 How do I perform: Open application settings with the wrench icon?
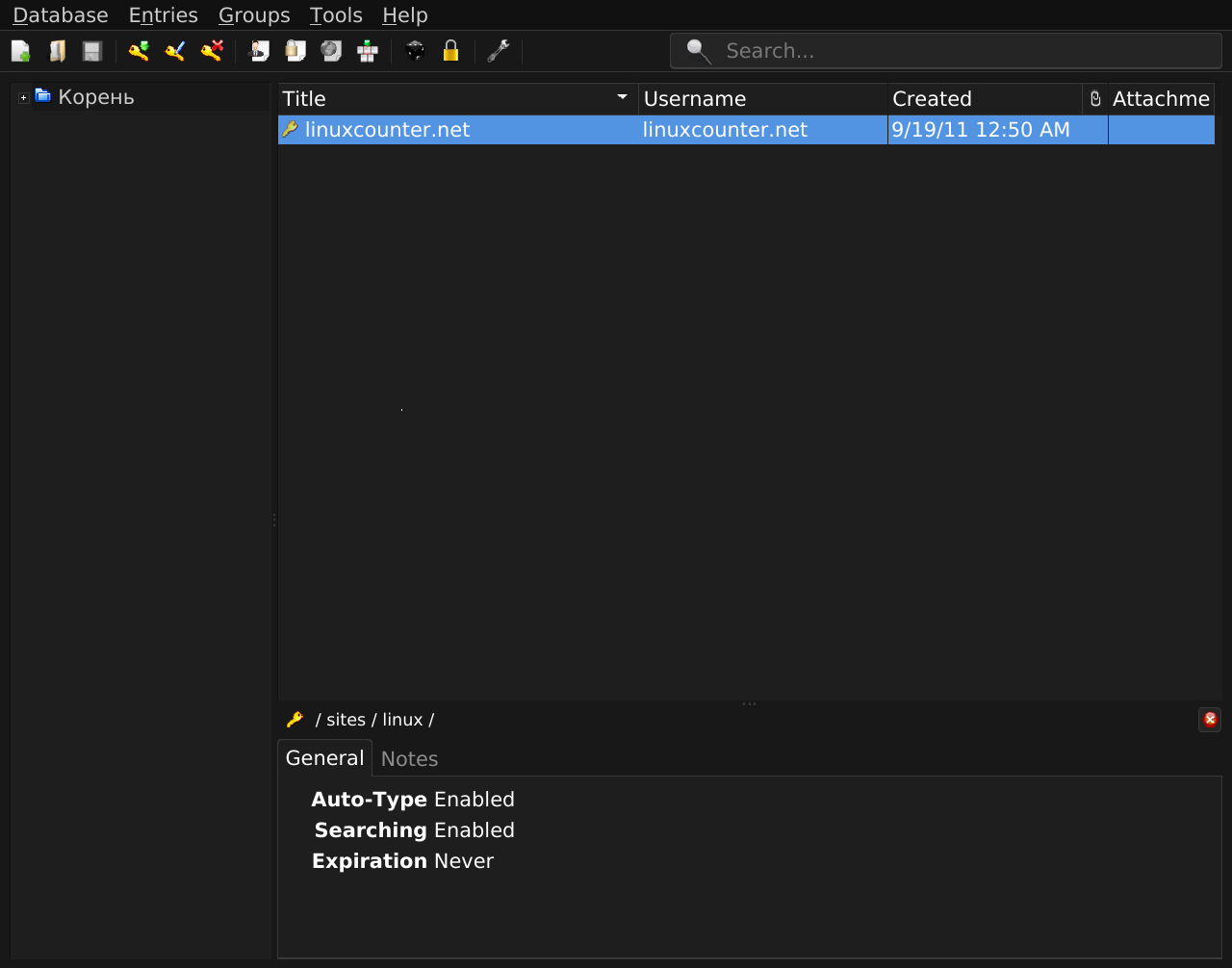(x=499, y=50)
